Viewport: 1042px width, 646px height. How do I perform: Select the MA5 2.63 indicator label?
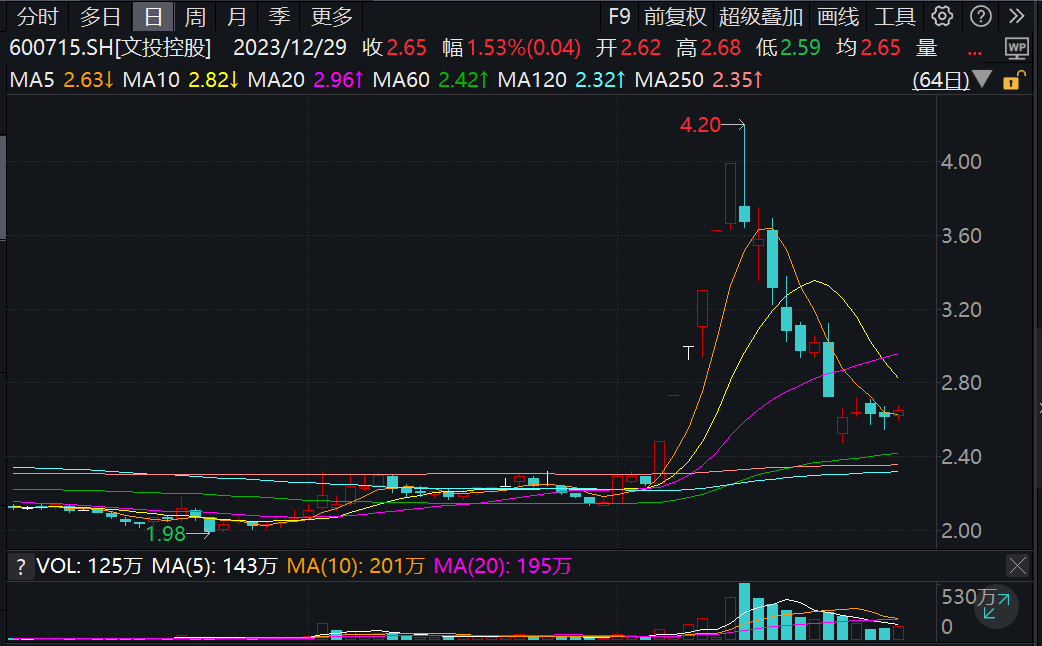(62, 80)
